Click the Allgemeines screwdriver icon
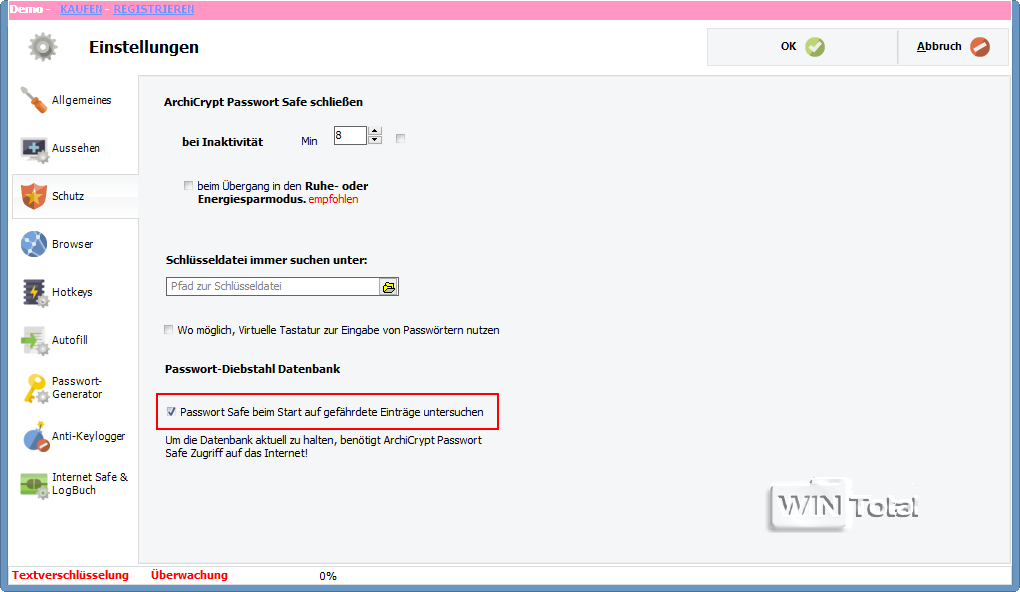1020x592 pixels. click(33, 100)
